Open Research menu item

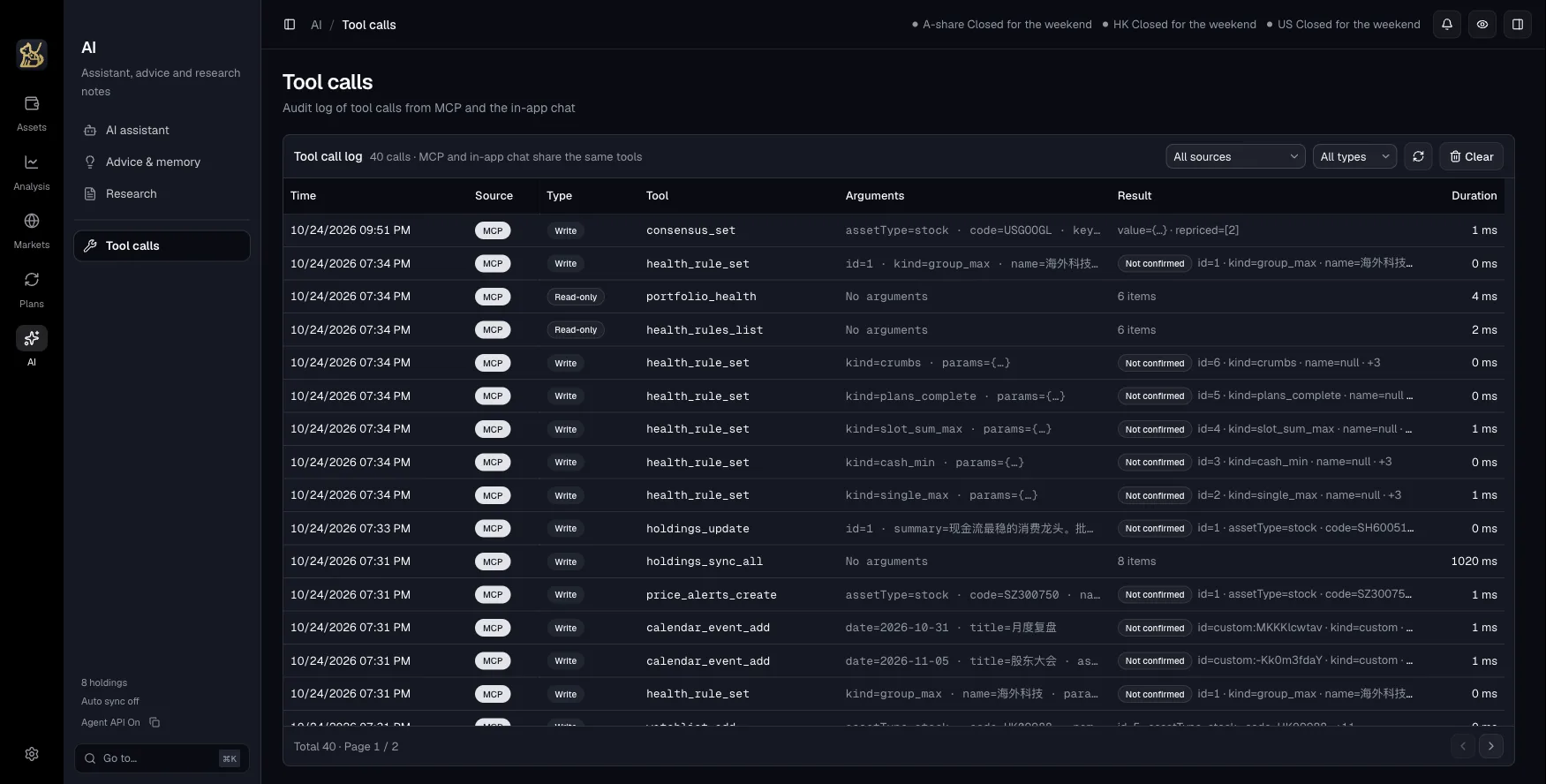pos(162,193)
